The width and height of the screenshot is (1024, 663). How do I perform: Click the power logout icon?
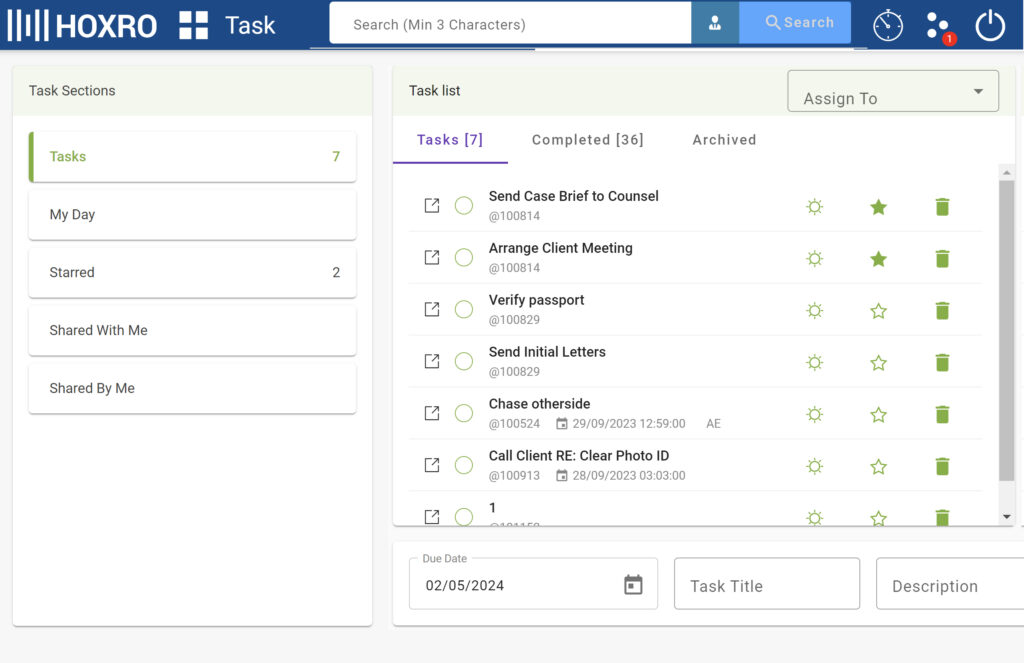[x=990, y=25]
